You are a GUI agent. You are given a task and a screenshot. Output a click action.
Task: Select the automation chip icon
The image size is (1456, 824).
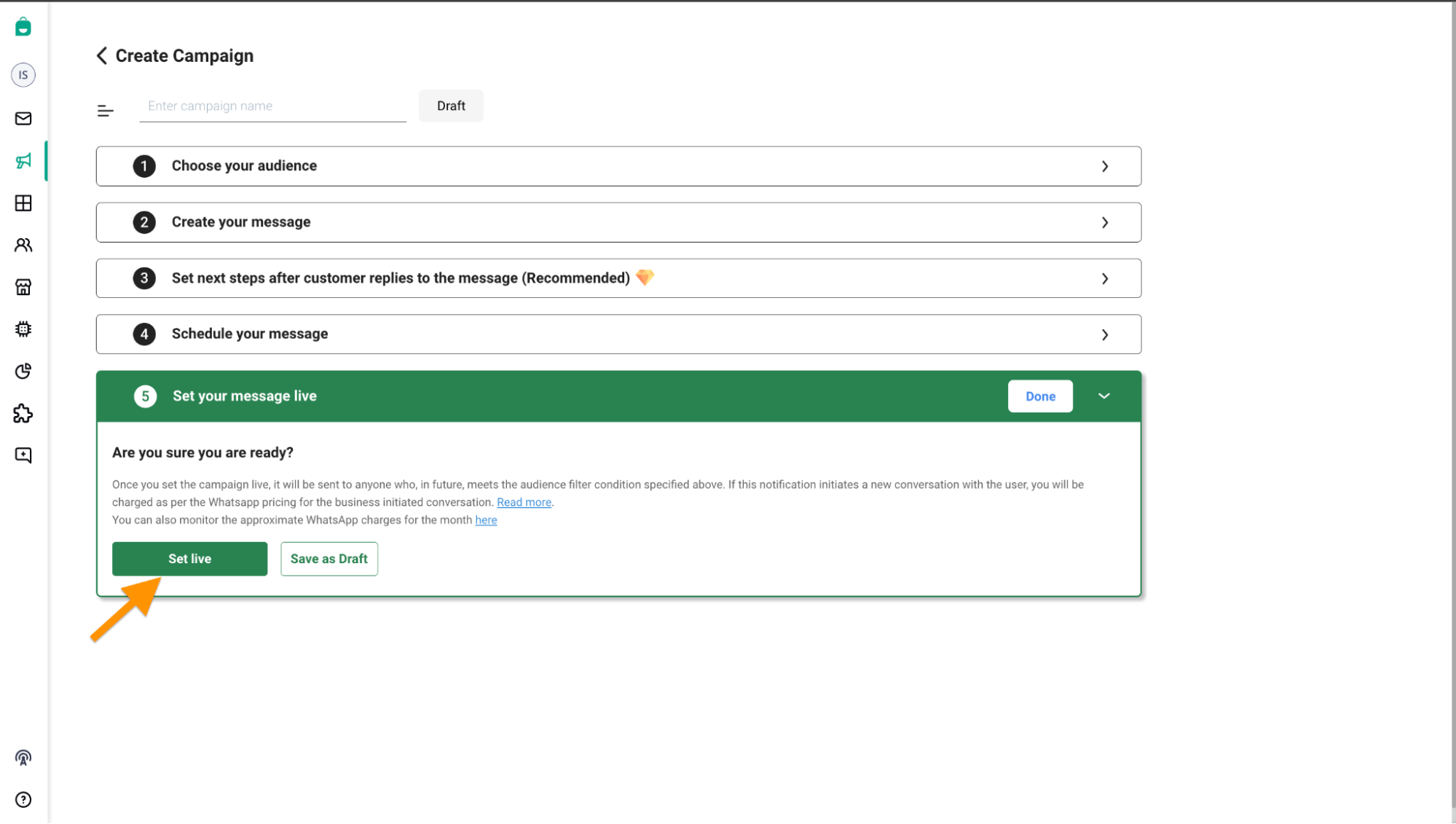click(23, 329)
